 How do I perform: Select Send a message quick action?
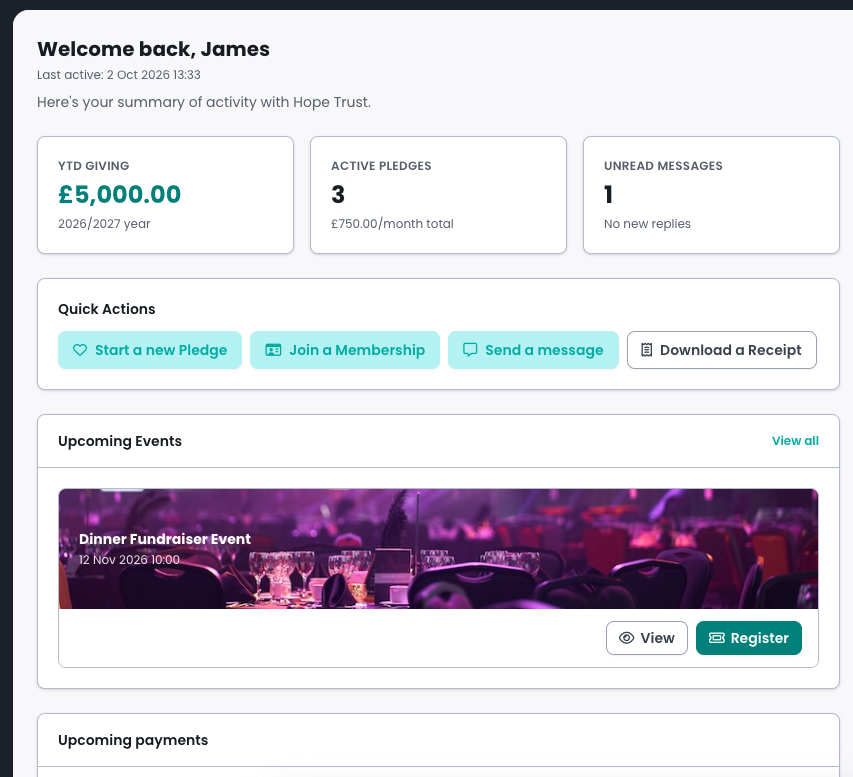pos(533,350)
